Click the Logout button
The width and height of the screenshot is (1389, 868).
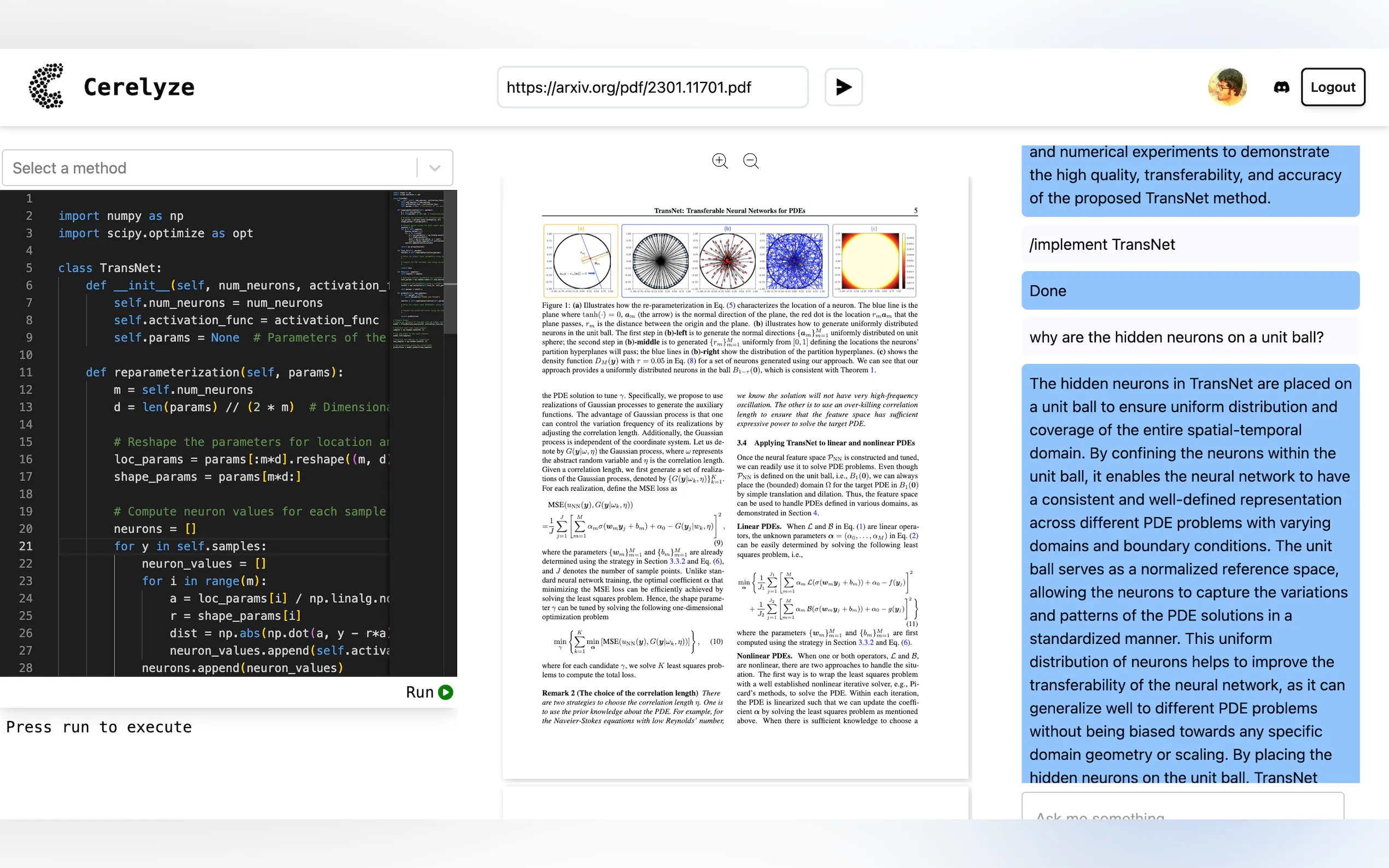coord(1332,87)
